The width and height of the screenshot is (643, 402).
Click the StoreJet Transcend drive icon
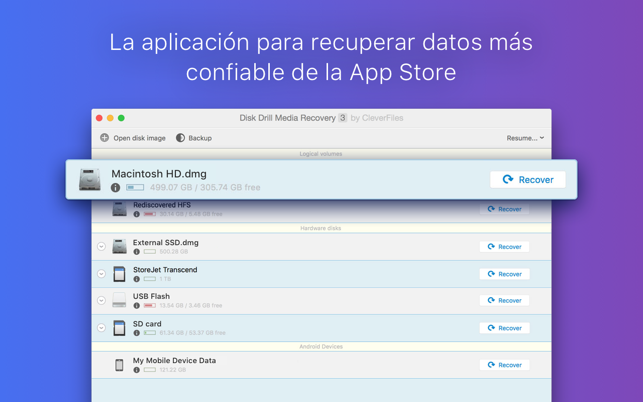coord(119,274)
